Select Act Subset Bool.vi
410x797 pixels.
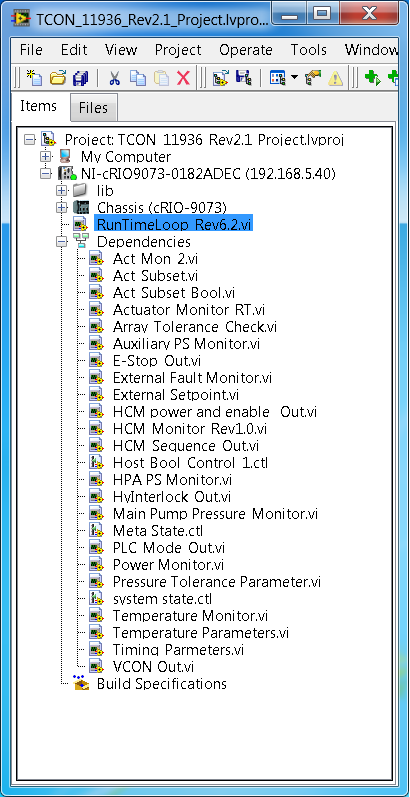(x=174, y=293)
